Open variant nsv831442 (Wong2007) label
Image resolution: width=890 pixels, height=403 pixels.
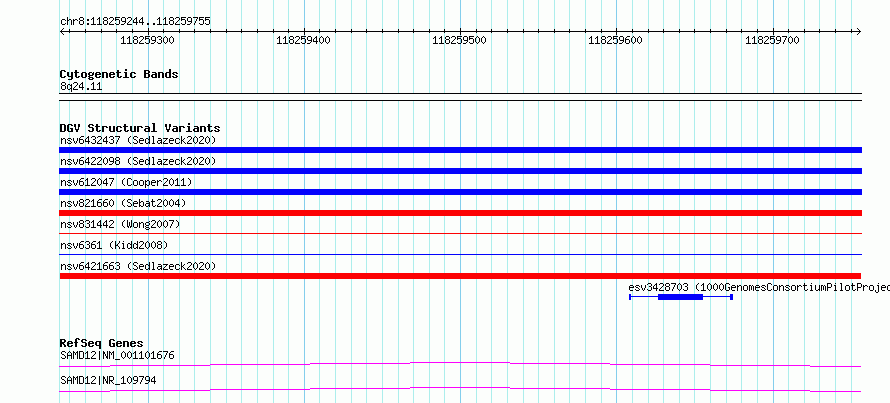tap(120, 224)
